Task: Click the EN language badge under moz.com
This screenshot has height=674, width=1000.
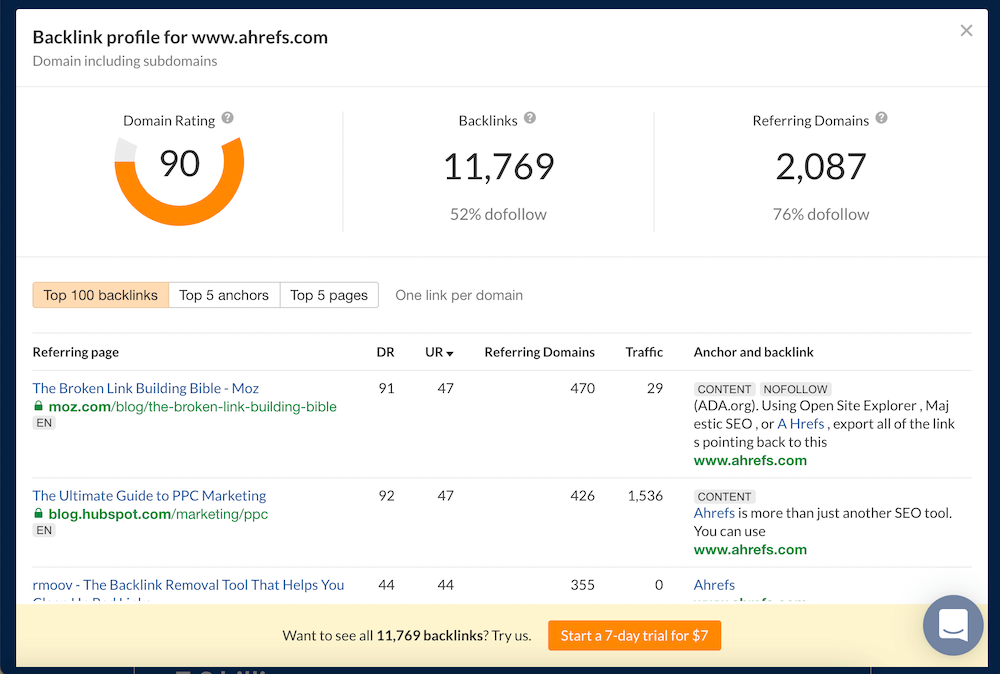Action: coord(44,423)
